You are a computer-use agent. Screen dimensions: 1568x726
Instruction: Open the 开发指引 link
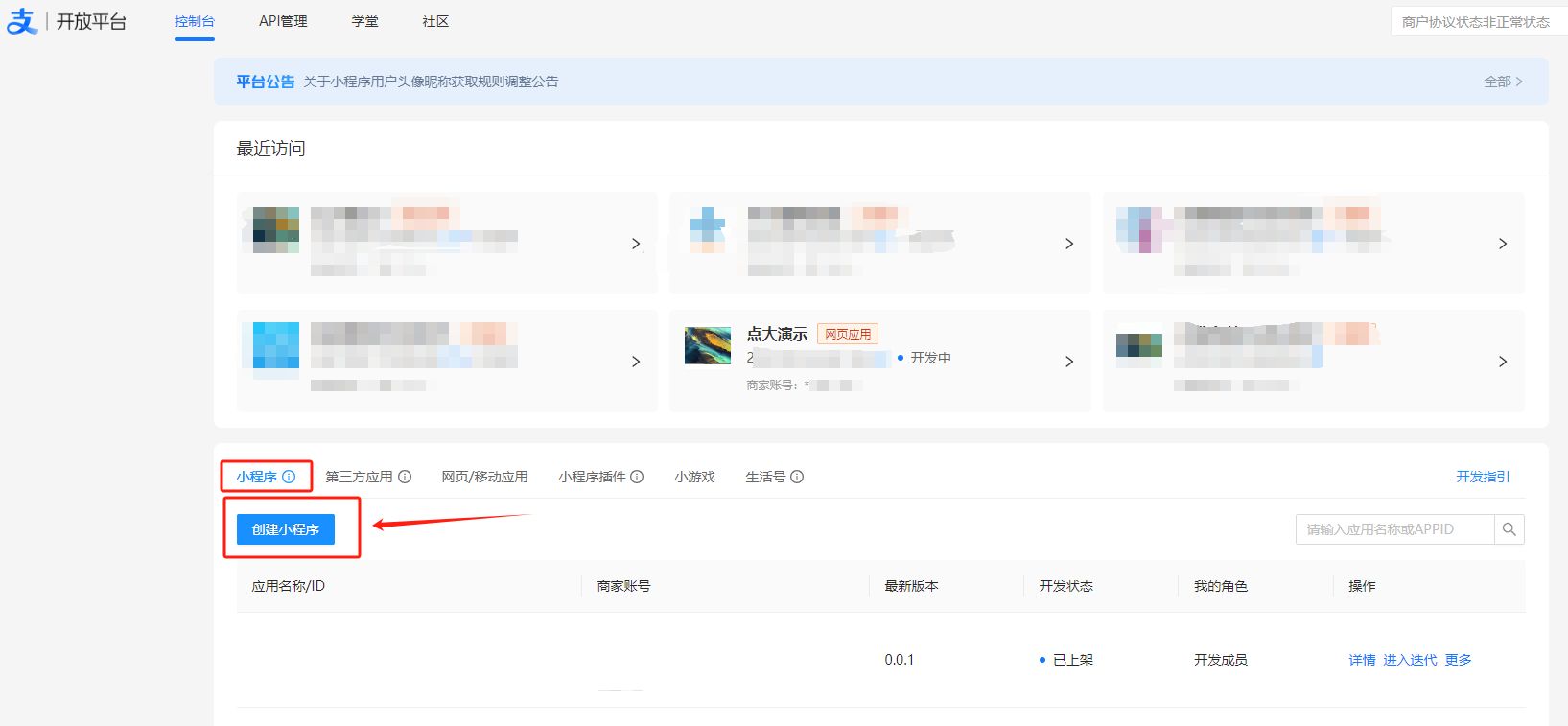coord(1483,477)
